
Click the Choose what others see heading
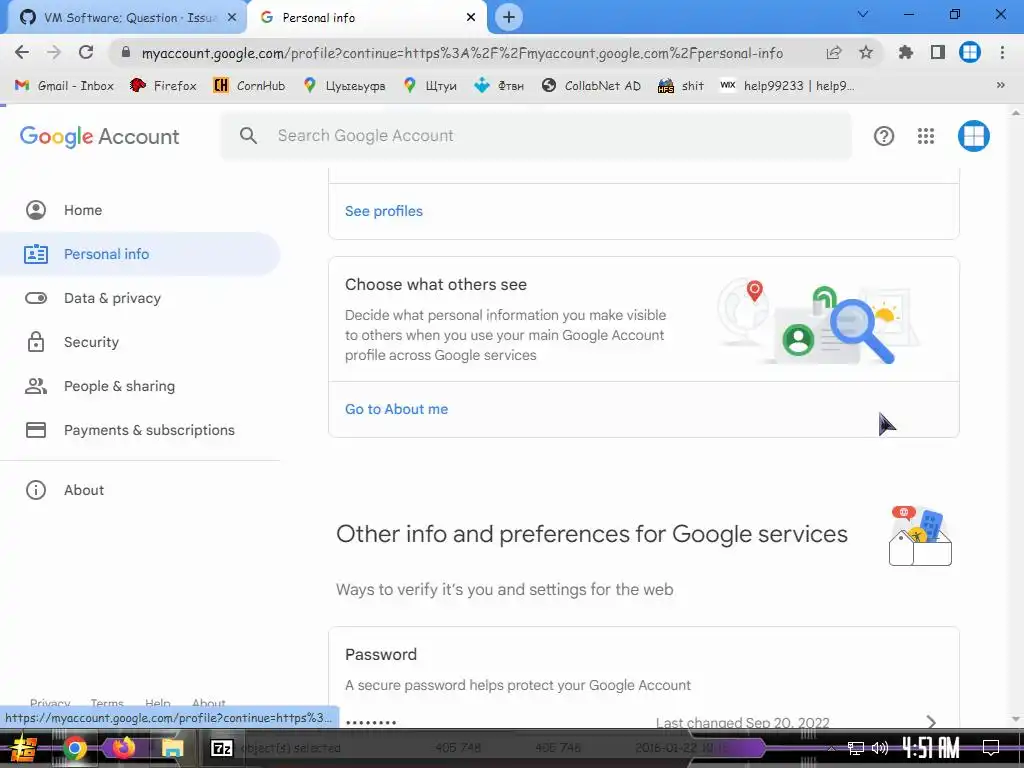436,284
